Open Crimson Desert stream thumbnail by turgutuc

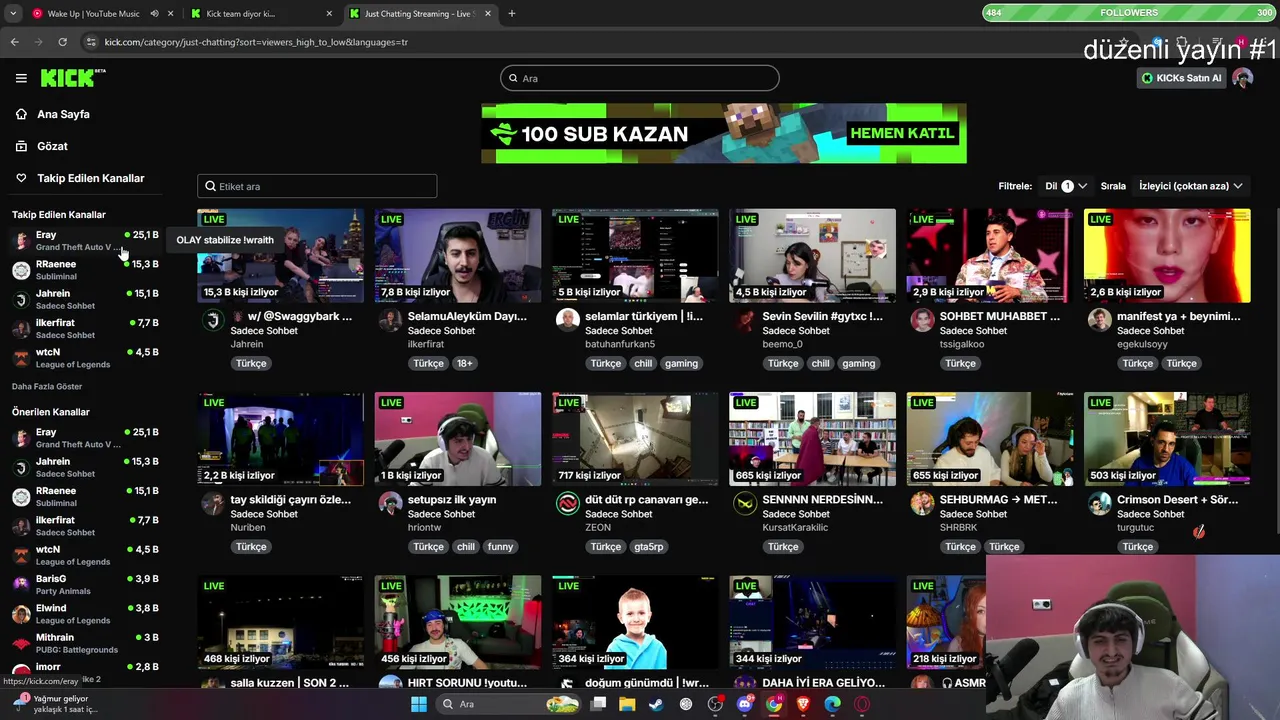pyautogui.click(x=1167, y=438)
